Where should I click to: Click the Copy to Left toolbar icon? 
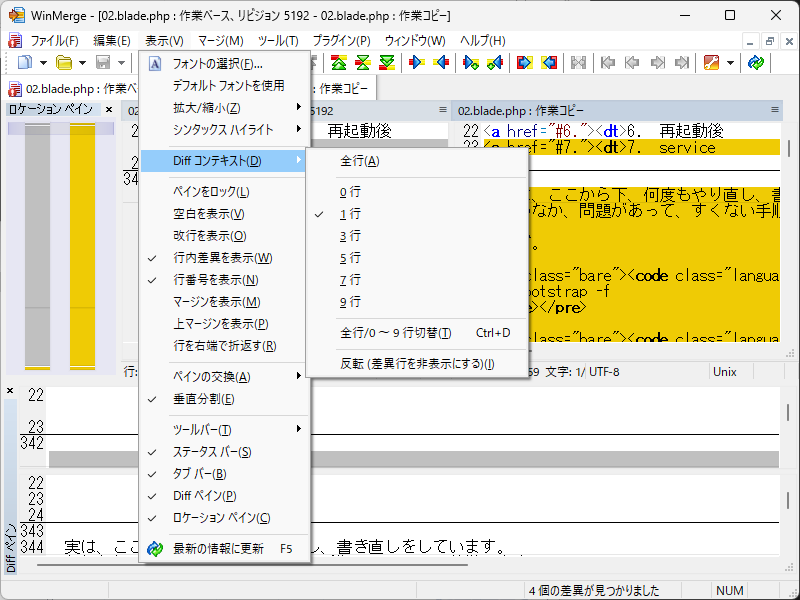(441, 63)
